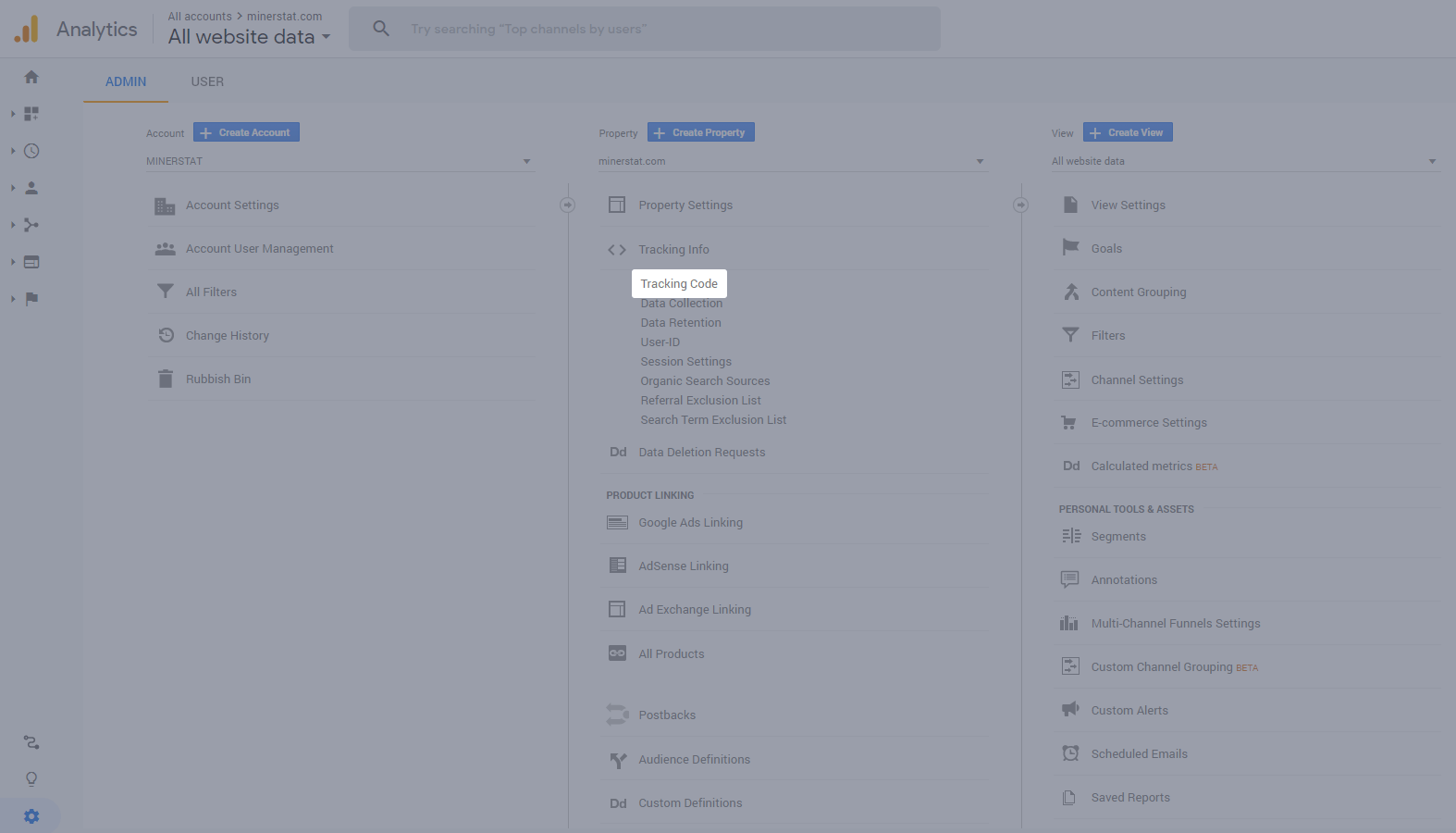Expand Acquisition section arrow in sidebar
Screen dimensions: 1456x833
coord(13,225)
